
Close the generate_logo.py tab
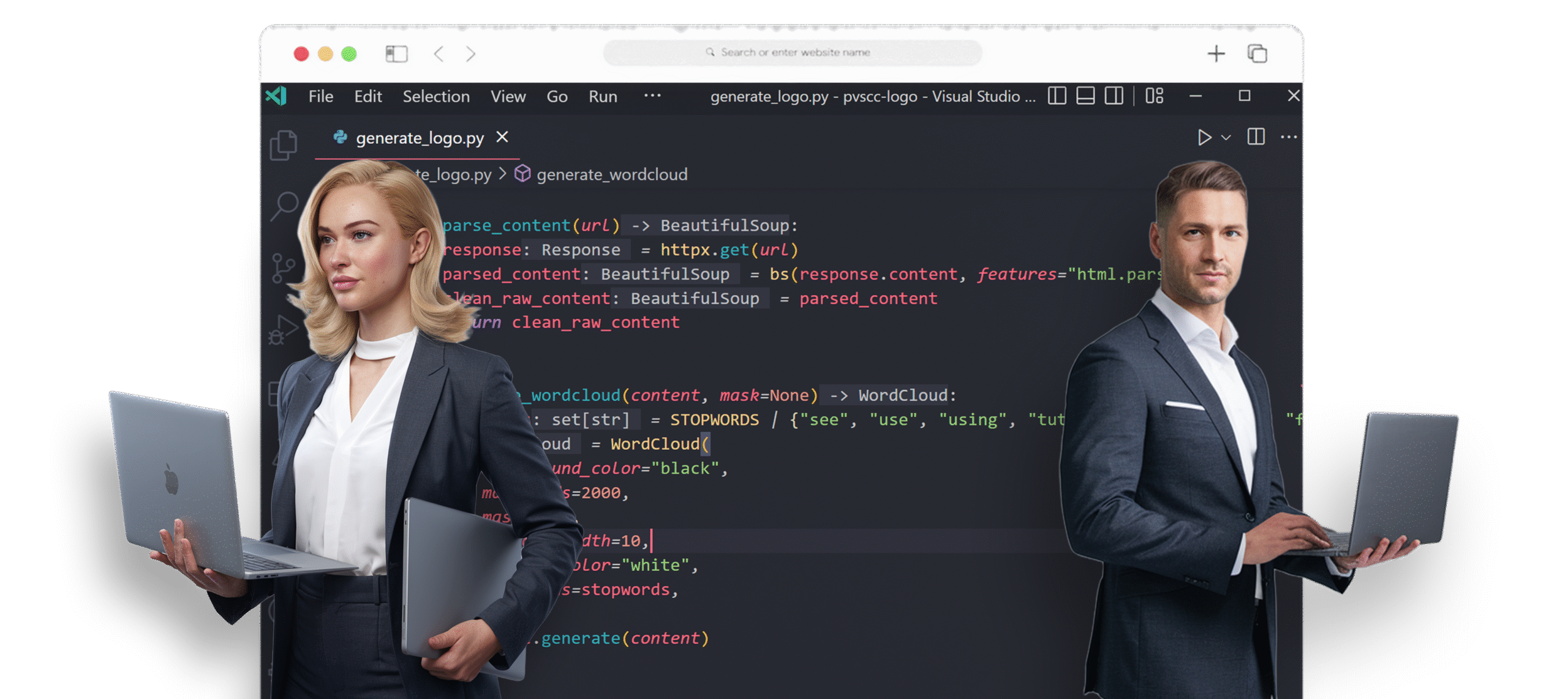click(x=502, y=137)
